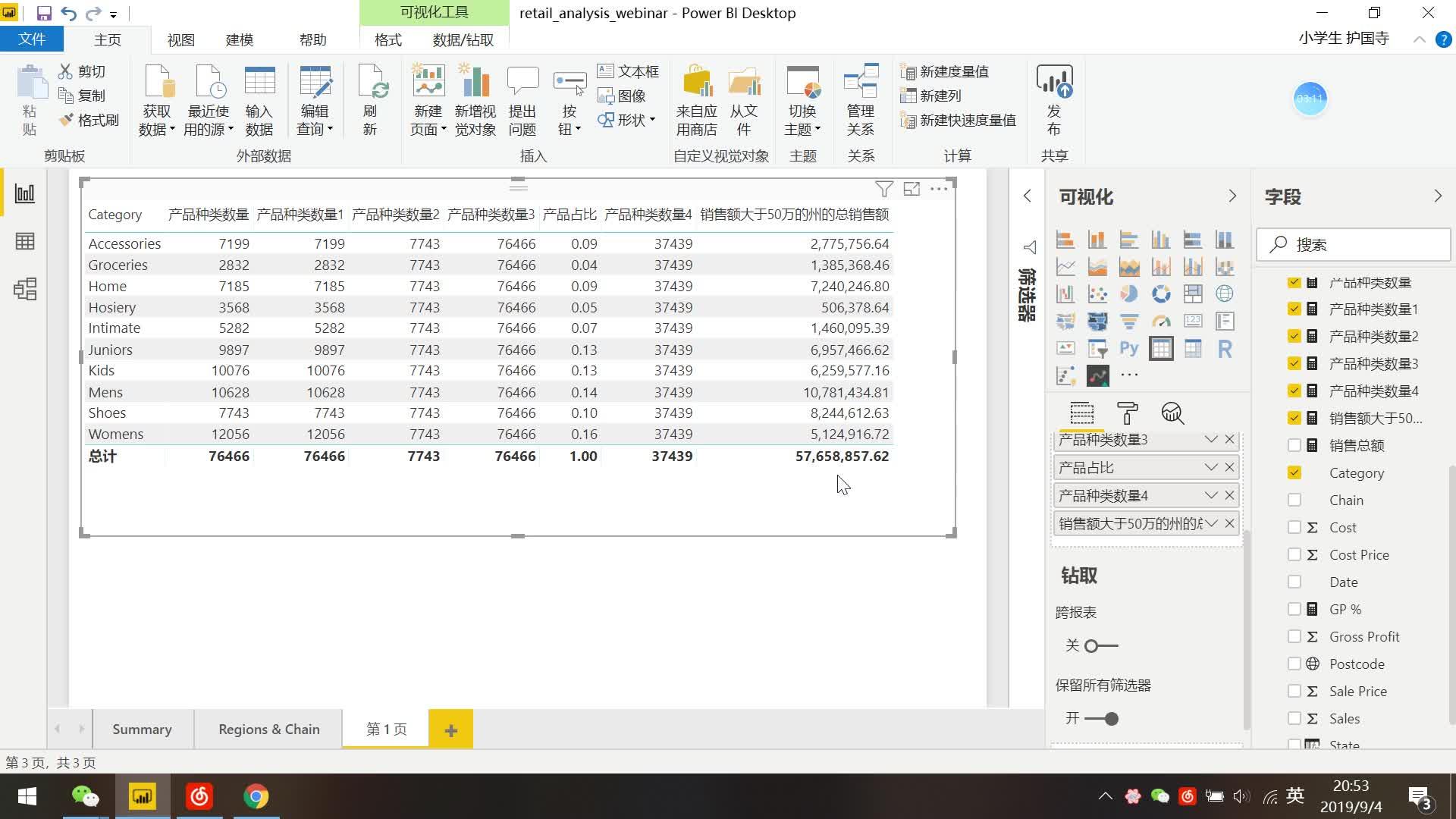The image size is (1456, 819).
Task: Uncheck the Category field checkbox
Action: point(1294,472)
